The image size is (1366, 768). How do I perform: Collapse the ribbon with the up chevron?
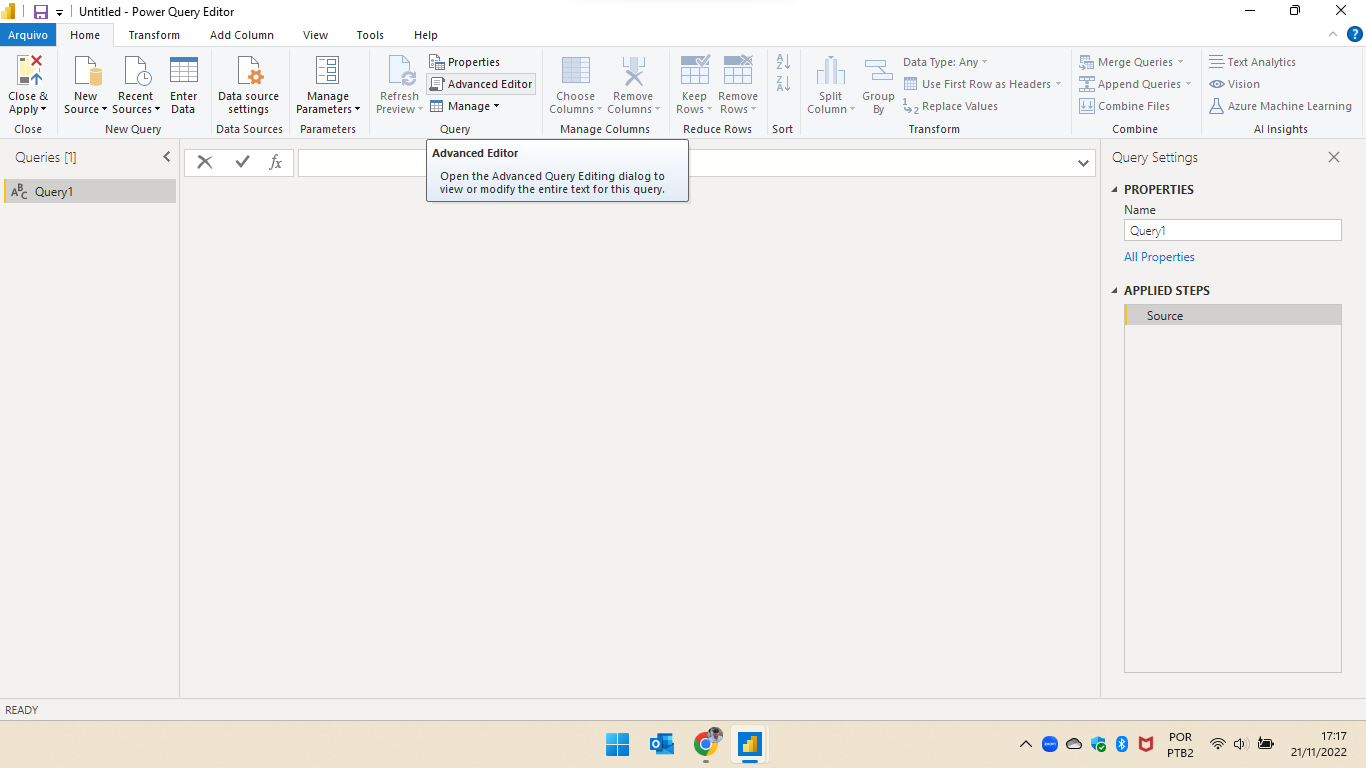point(1332,35)
